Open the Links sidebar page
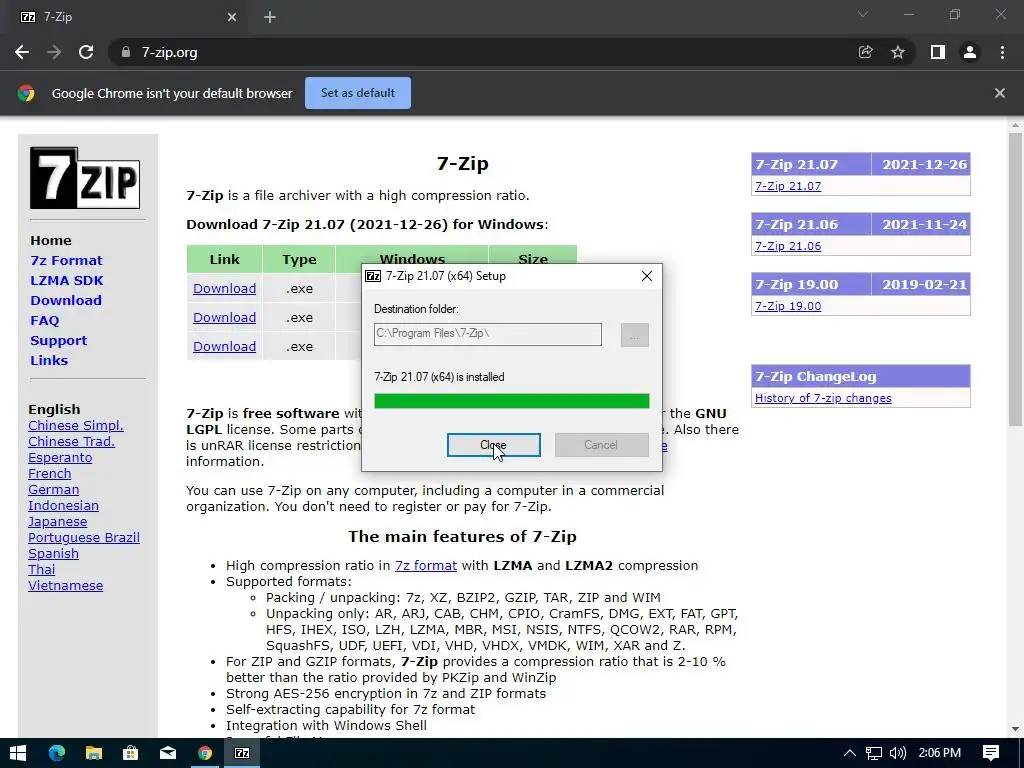Screen dimensions: 1024x768 click(49, 360)
